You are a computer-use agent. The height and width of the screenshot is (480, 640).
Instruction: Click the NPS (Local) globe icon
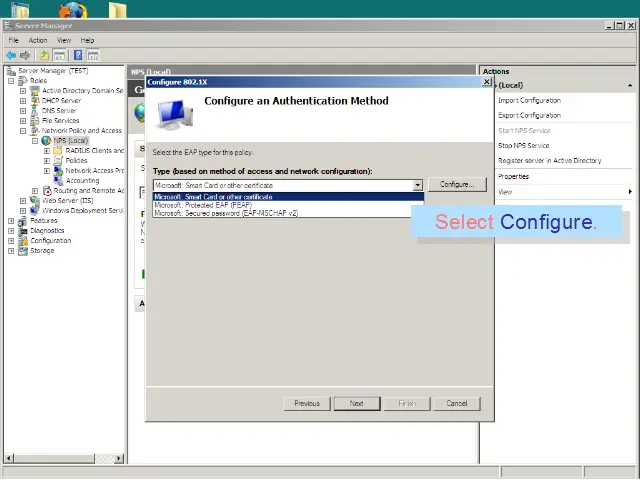tap(46, 141)
